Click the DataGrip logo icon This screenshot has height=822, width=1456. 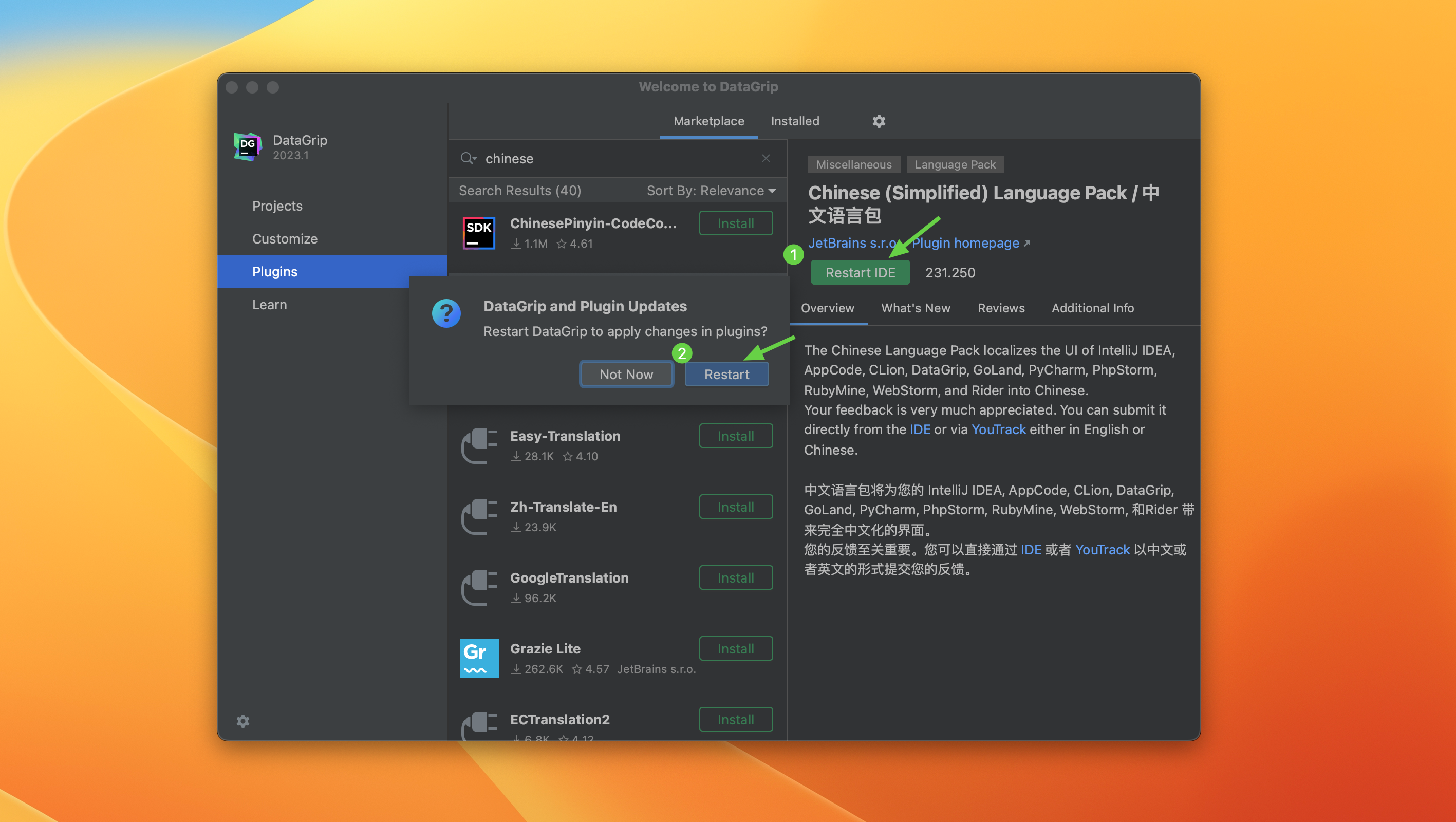coord(248,147)
